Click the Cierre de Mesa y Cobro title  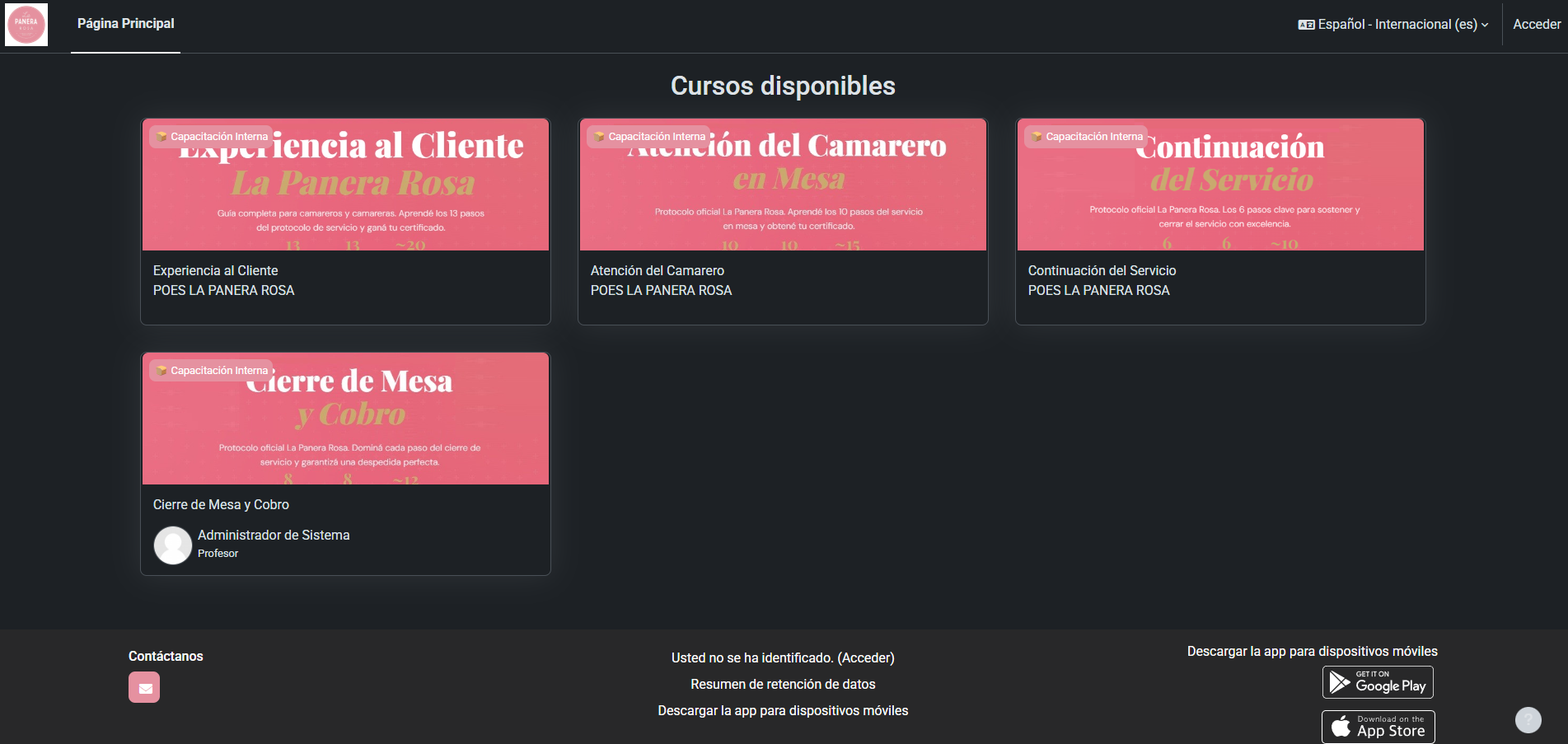tap(221, 504)
